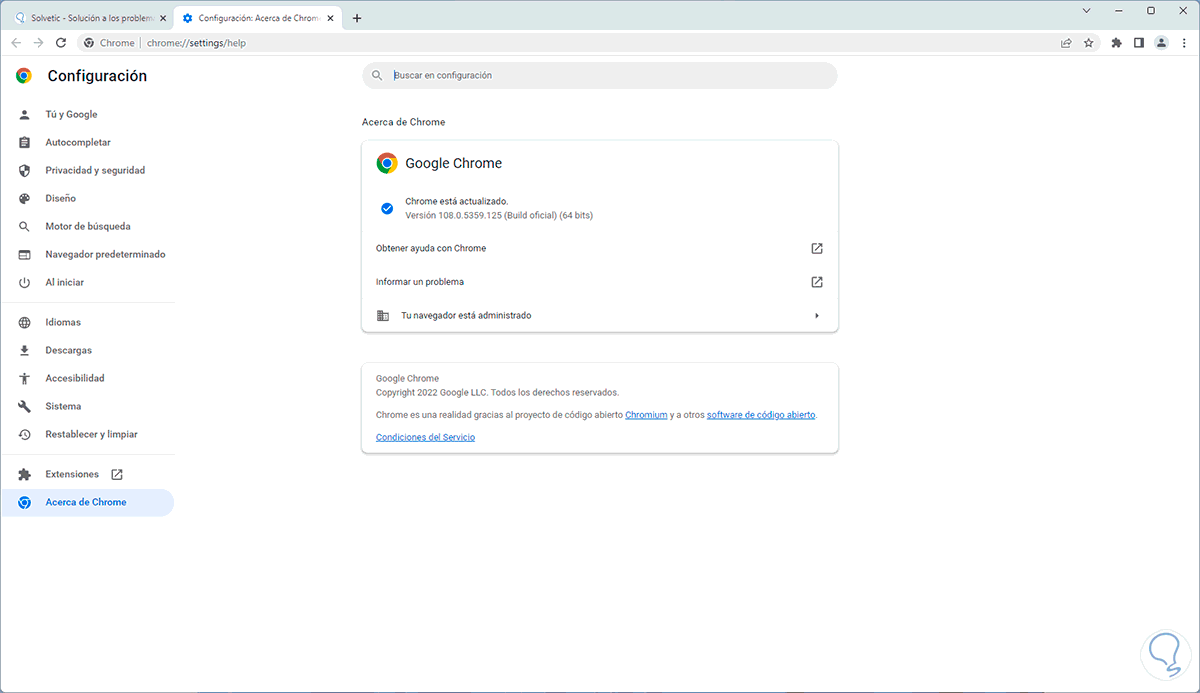This screenshot has height=693, width=1200.
Task: Click the blue checkmark update status icon
Action: coord(386,208)
